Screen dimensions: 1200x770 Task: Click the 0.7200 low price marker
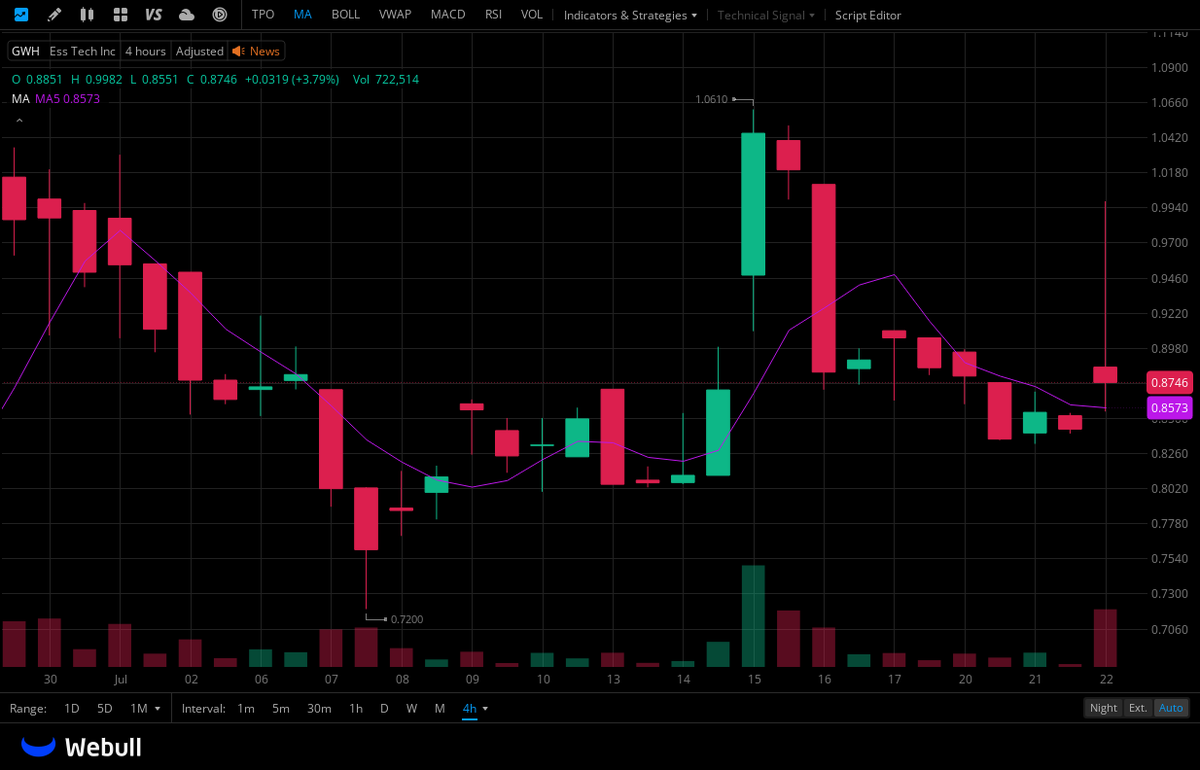pyautogui.click(x=407, y=619)
